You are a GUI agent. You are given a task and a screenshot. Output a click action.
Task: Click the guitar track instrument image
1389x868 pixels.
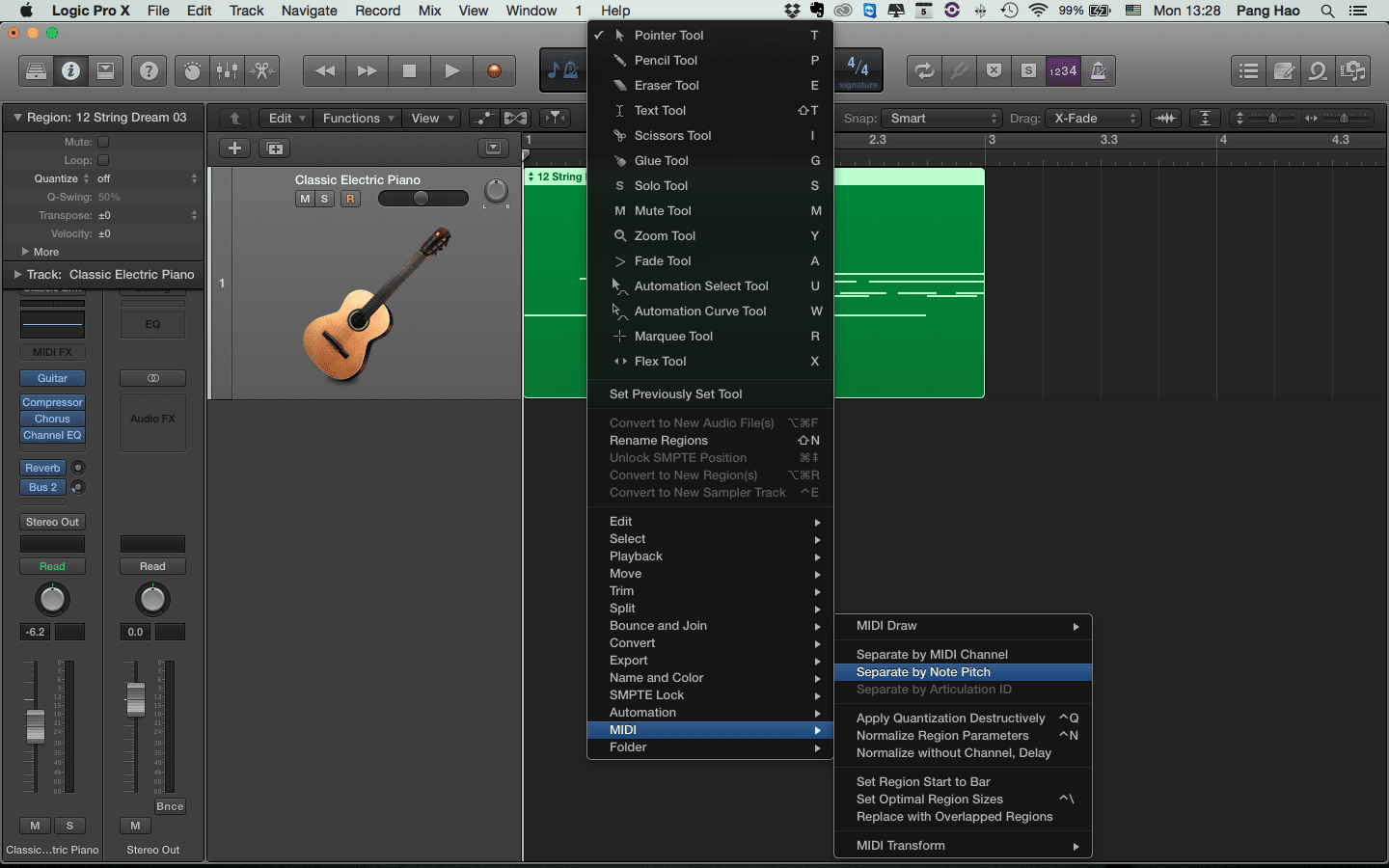click(x=376, y=305)
